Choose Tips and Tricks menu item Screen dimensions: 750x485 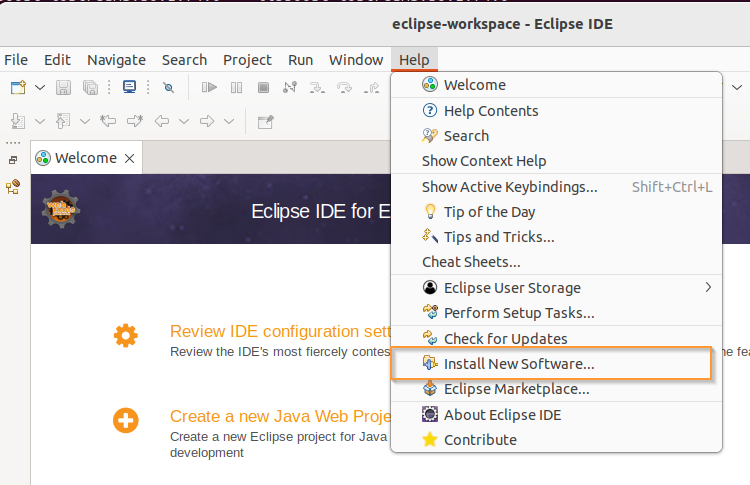(x=556, y=237)
